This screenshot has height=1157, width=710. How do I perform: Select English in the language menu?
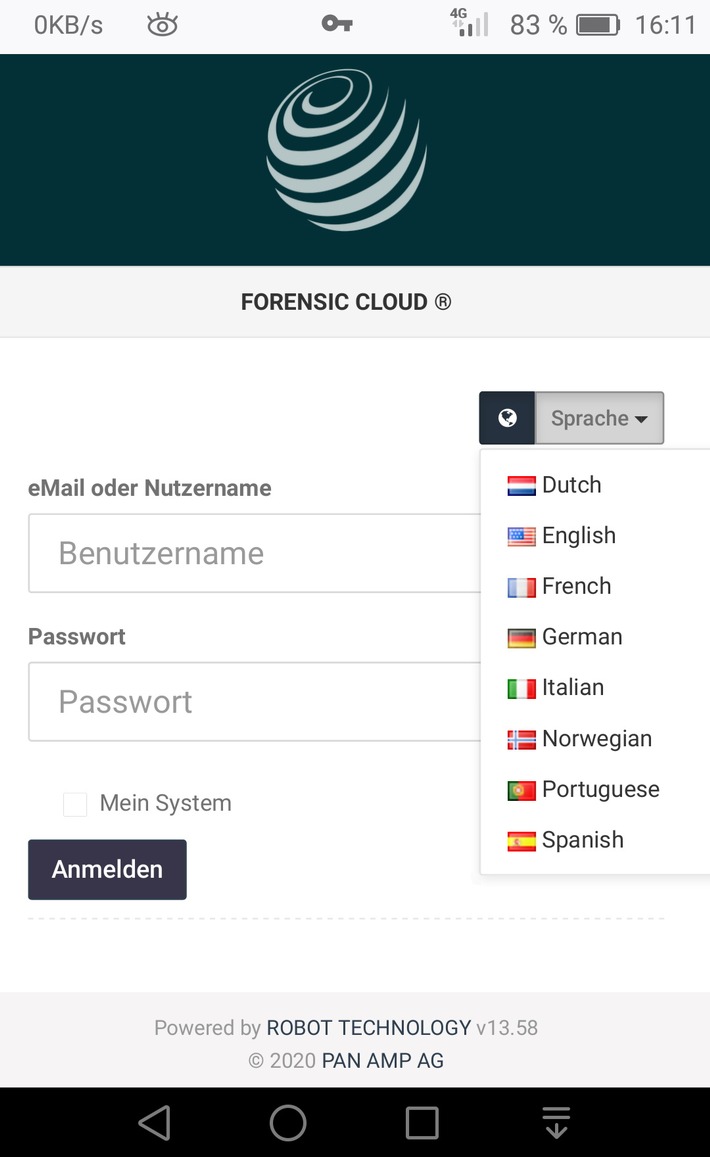tap(578, 536)
